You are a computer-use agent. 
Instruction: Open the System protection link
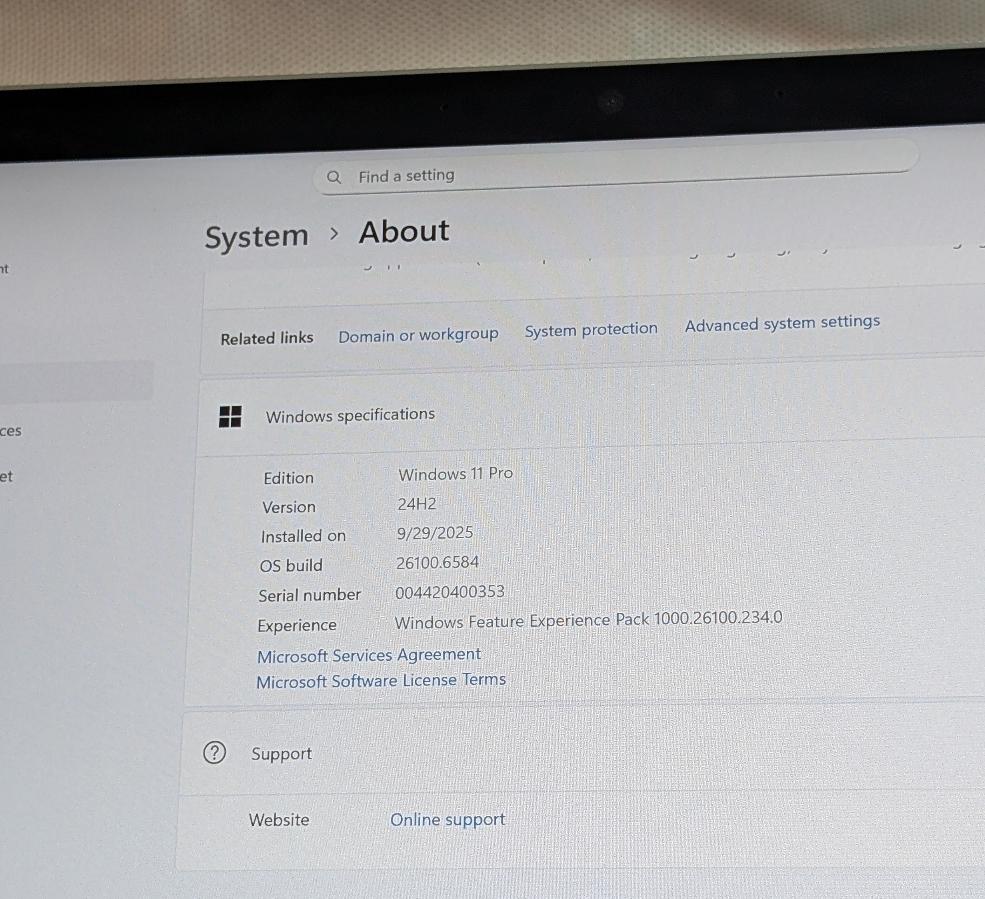(x=591, y=329)
